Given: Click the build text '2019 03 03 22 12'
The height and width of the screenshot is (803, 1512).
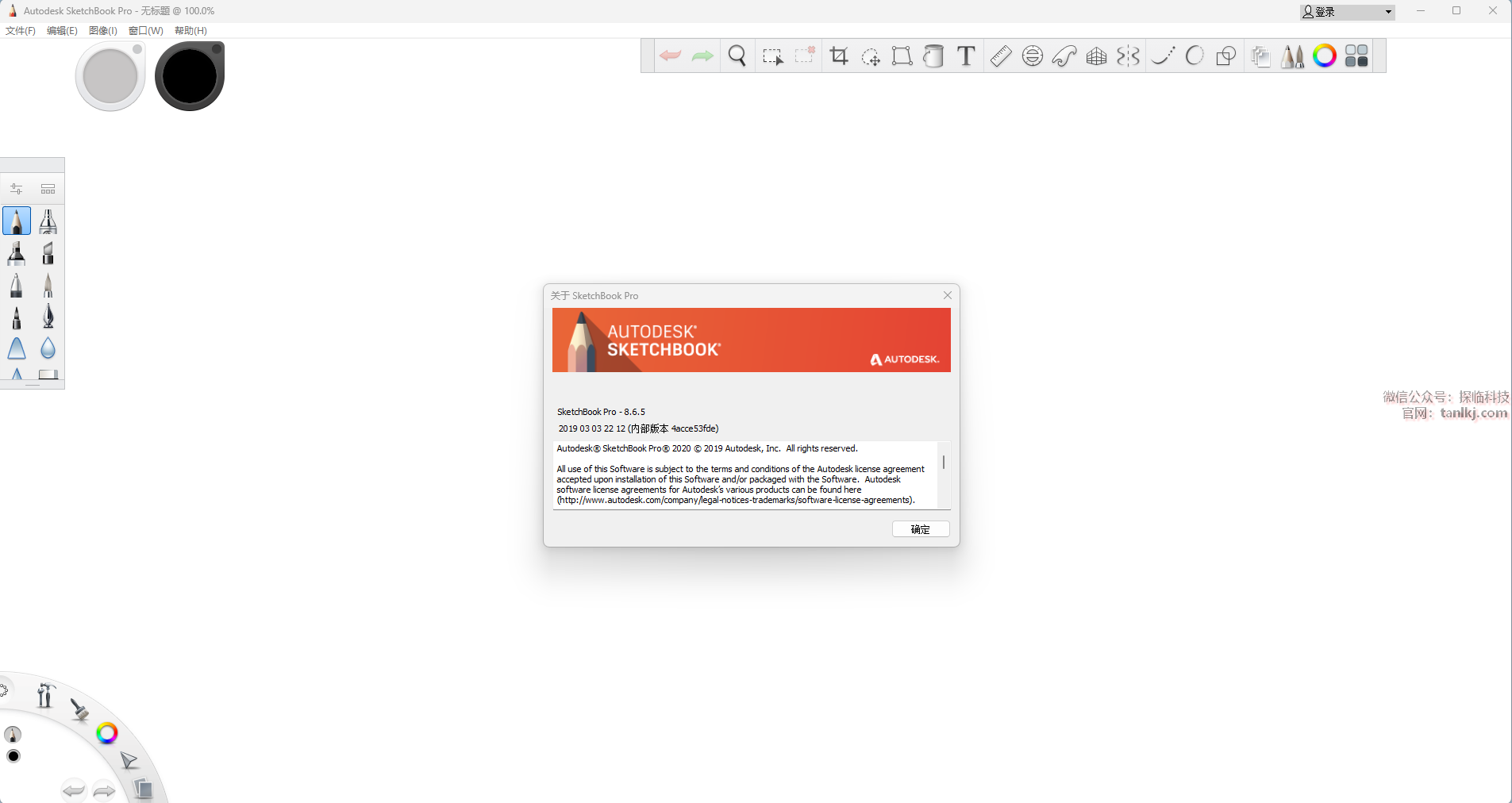Looking at the screenshot, I should point(591,428).
